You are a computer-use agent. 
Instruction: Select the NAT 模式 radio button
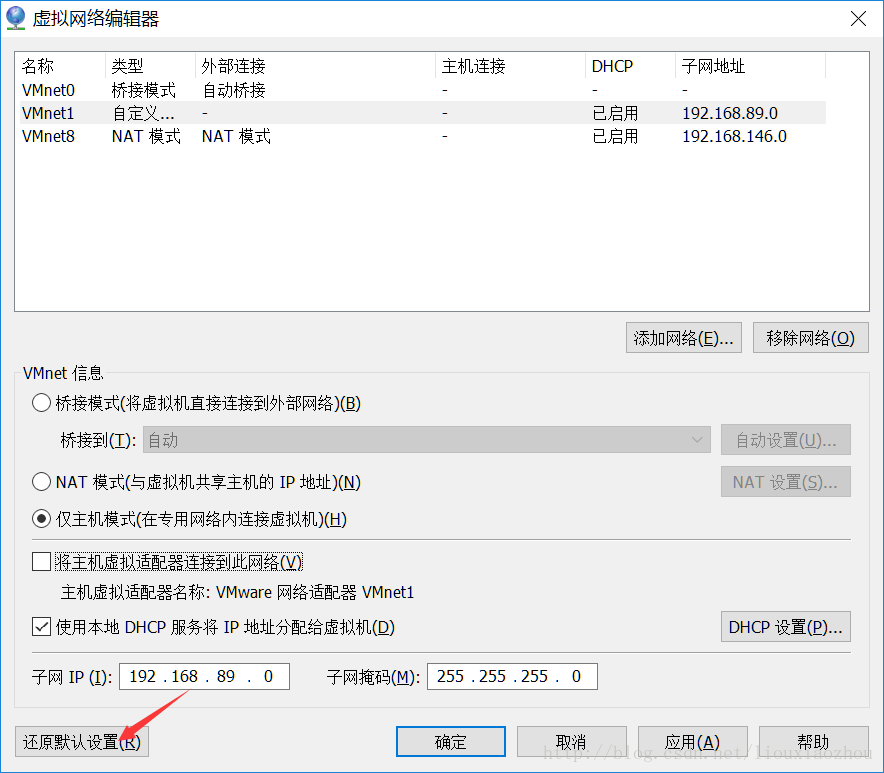(41, 482)
